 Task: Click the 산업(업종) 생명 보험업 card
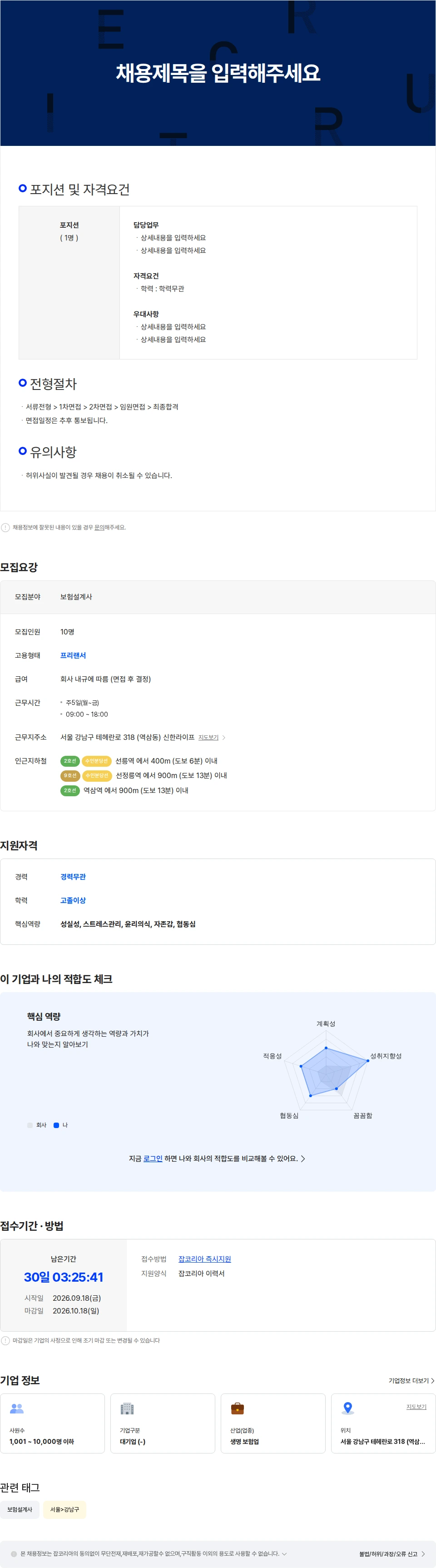click(x=273, y=1423)
